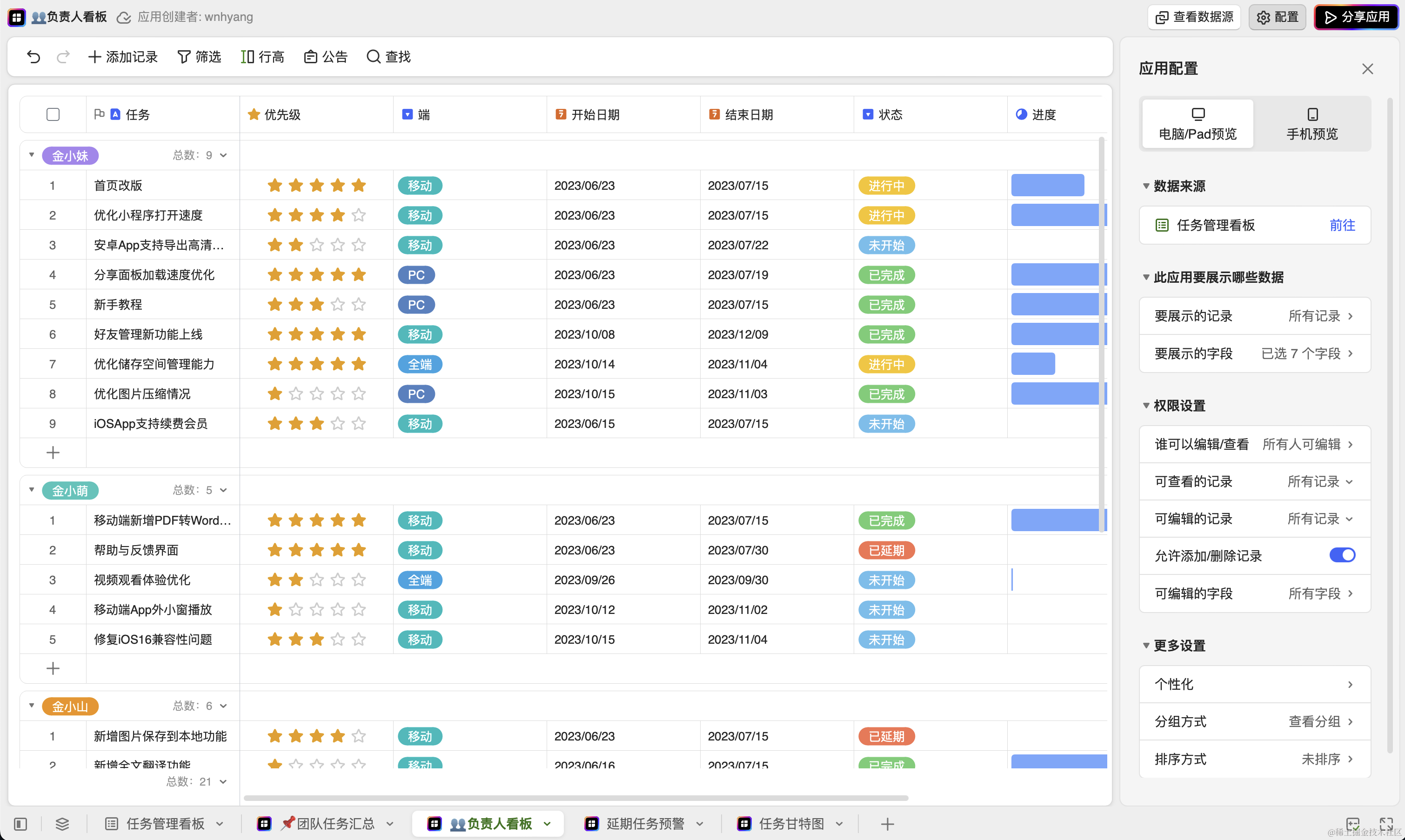The width and height of the screenshot is (1405, 840).
Task: Collapse the 数据来源 section
Action: [1146, 186]
